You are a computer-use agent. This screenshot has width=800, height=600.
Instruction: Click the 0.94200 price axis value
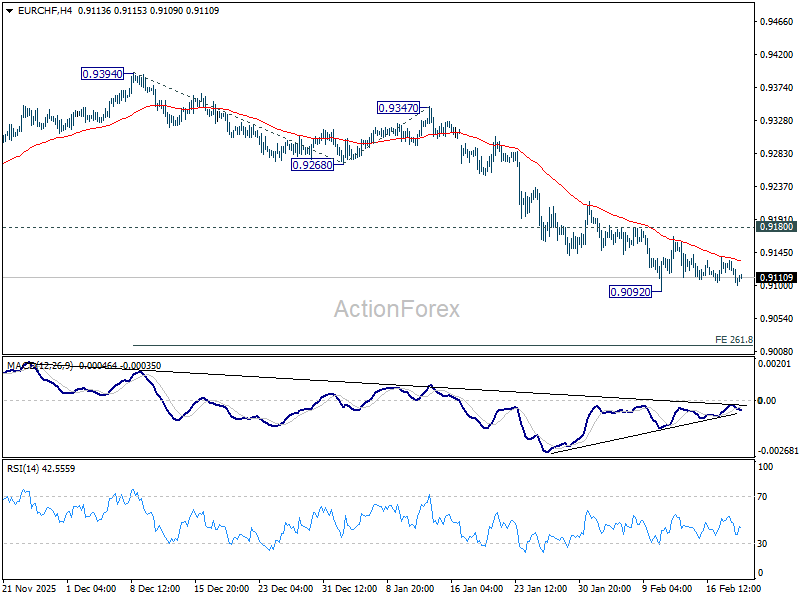777,55
